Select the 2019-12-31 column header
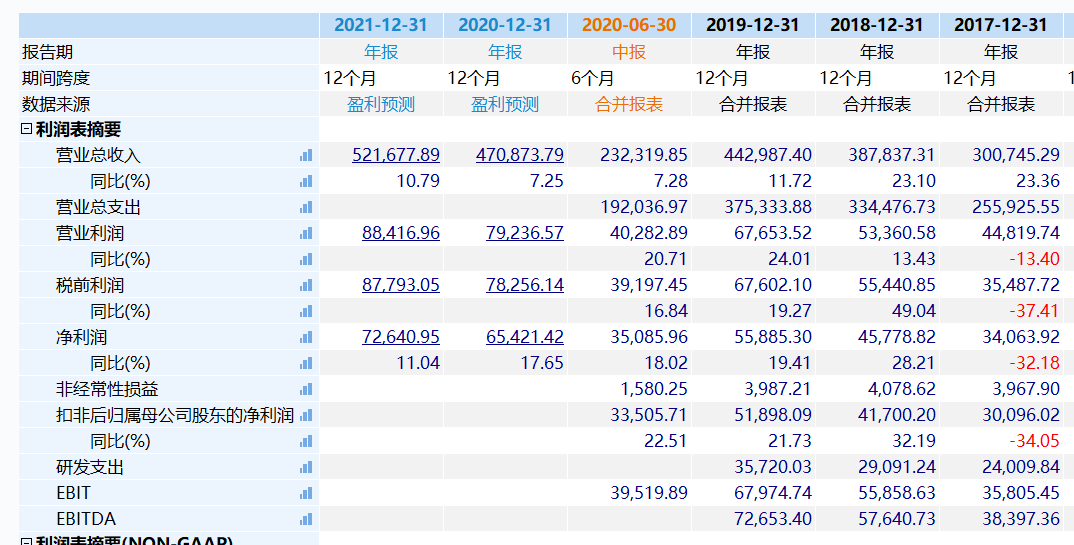This screenshot has width=1074, height=545. click(753, 25)
